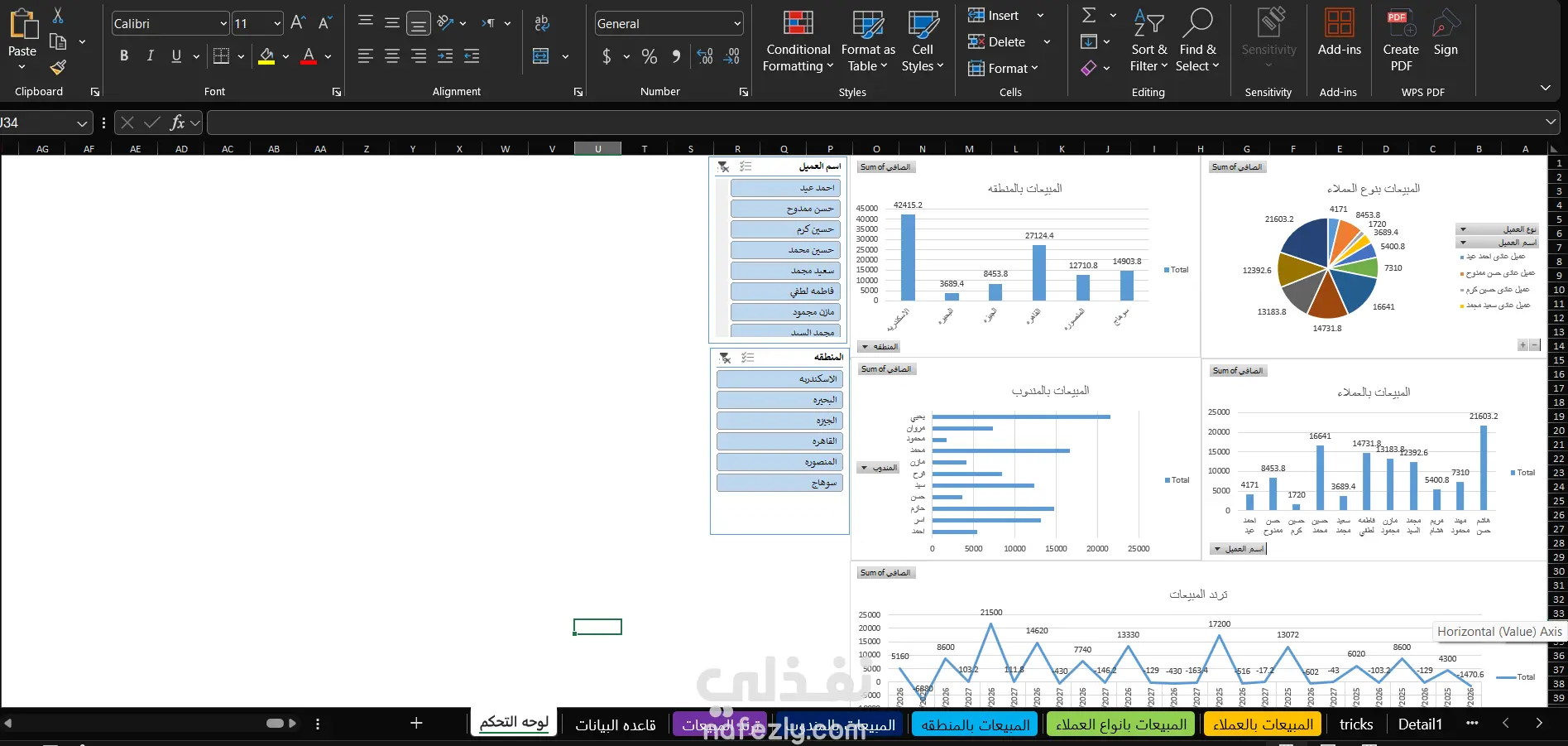Toggle Bottom Align
1568x746 pixels.
click(x=419, y=23)
